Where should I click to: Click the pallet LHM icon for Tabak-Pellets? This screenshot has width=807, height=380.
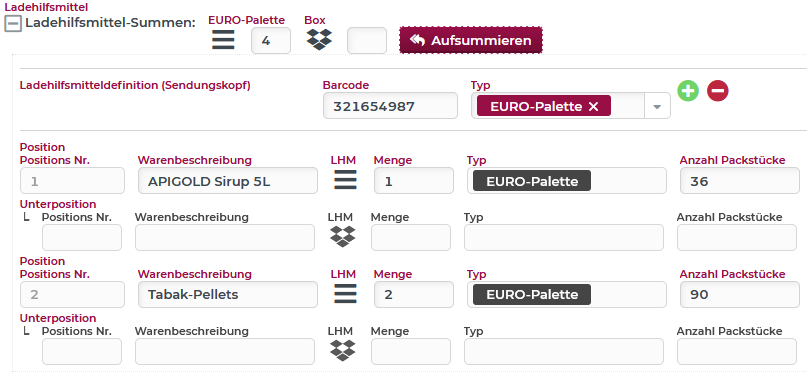pos(345,295)
